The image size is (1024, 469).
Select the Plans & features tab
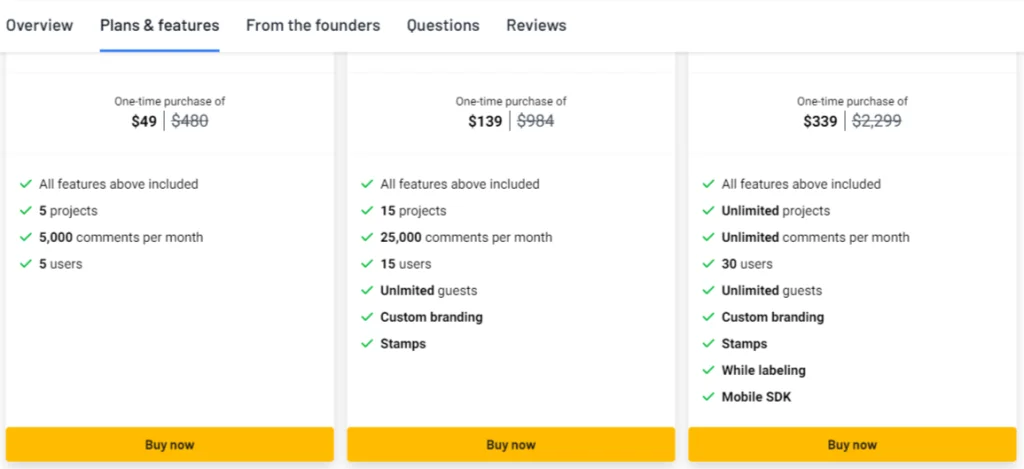(159, 25)
